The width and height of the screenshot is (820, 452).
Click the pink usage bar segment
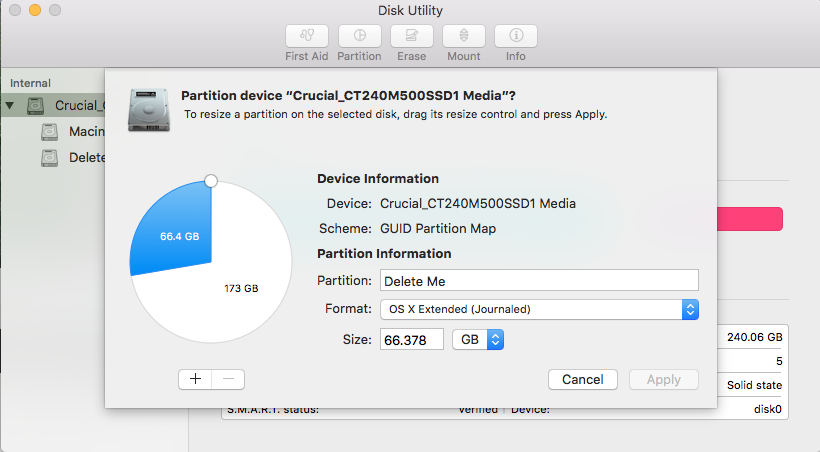tap(750, 219)
